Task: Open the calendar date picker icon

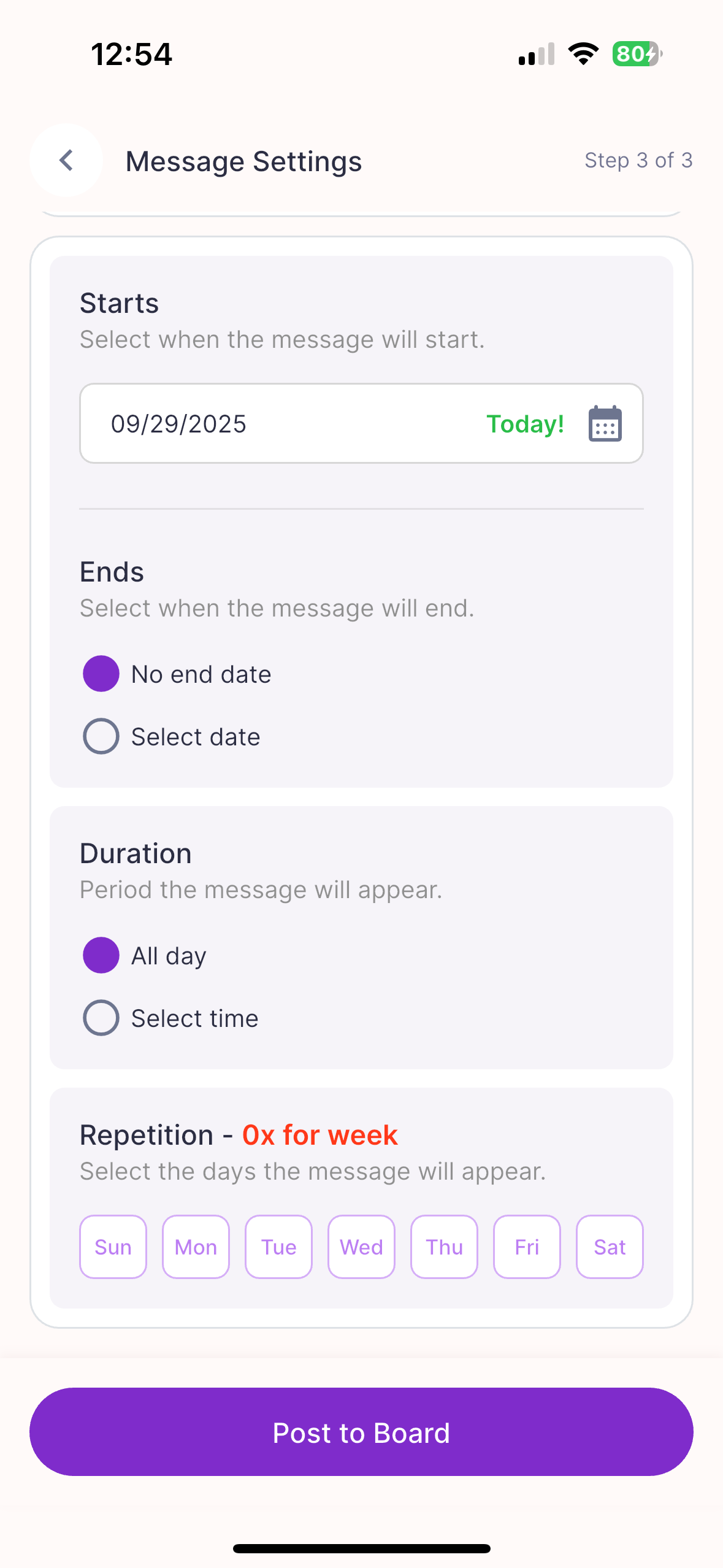Action: point(605,424)
